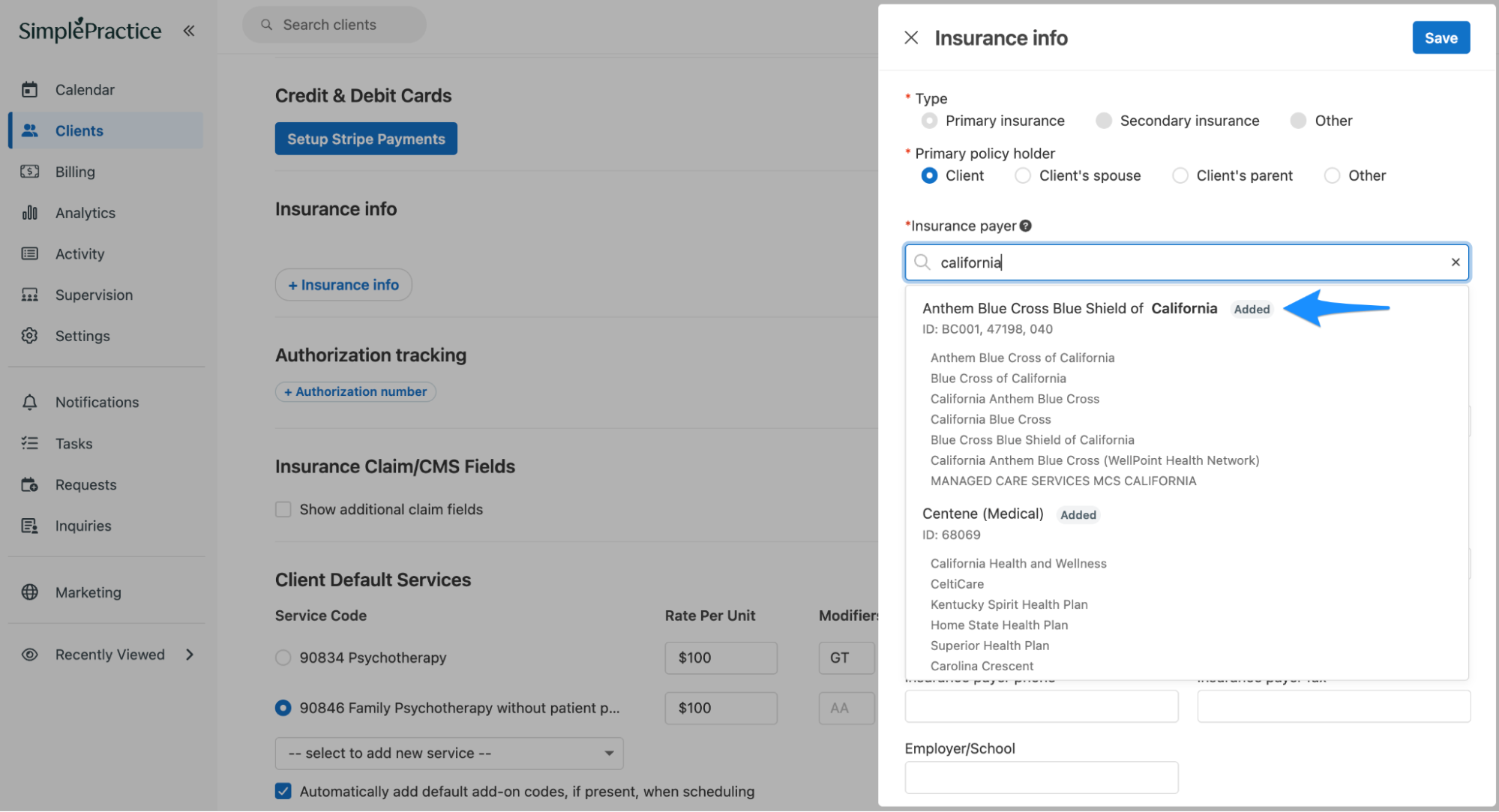The height and width of the screenshot is (812, 1499).
Task: Open Inquiries sidebar icon
Action: (29, 526)
